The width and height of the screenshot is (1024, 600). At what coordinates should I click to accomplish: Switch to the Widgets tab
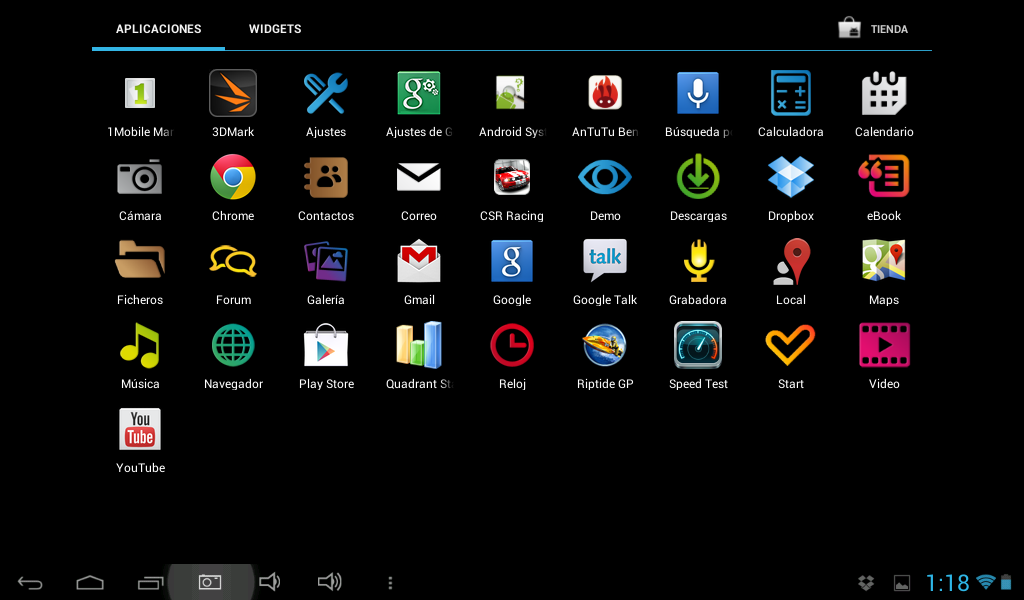275,29
